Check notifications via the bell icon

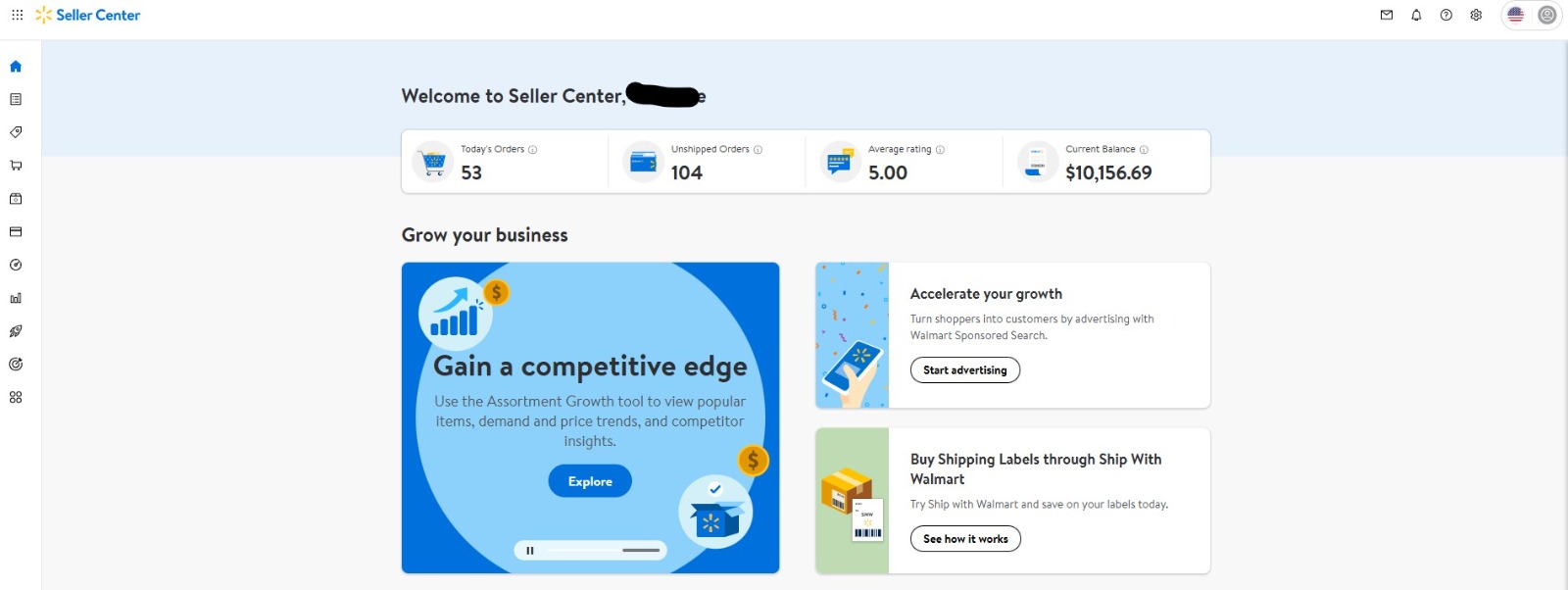1415,15
